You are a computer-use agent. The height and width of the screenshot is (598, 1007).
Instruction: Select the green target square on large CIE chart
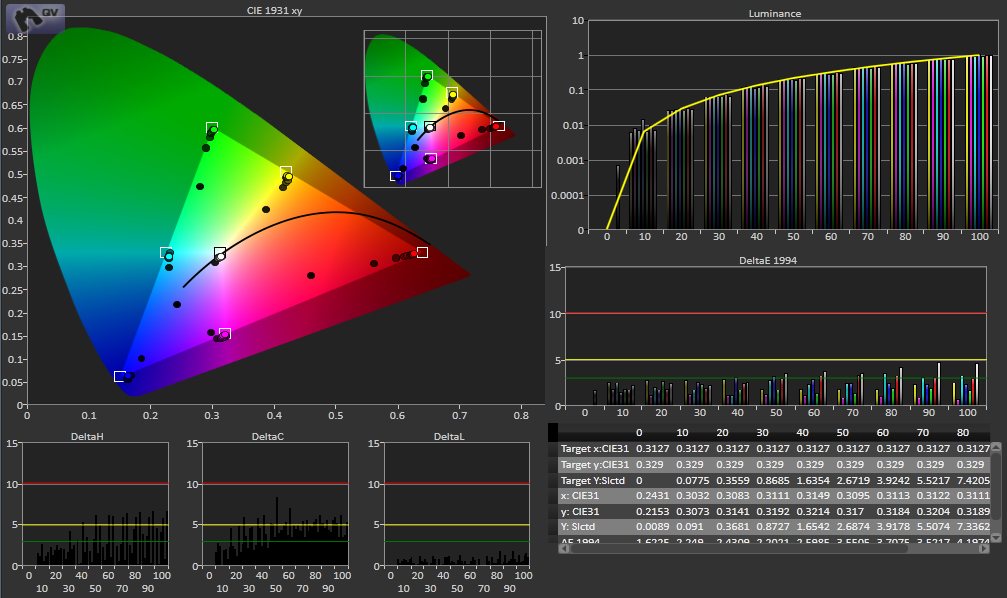212,128
